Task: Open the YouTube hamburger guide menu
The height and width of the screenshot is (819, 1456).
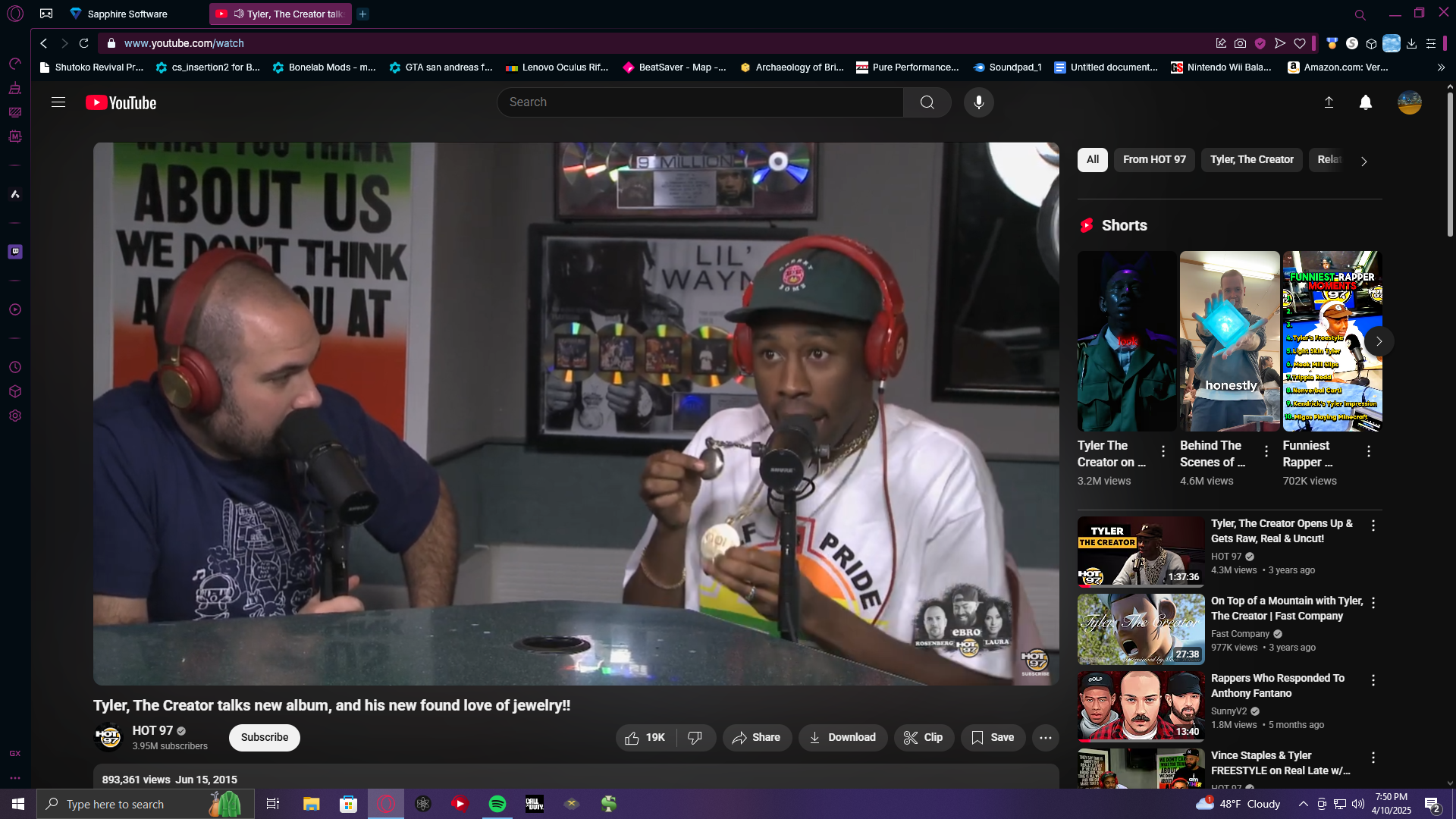Action: (x=58, y=102)
